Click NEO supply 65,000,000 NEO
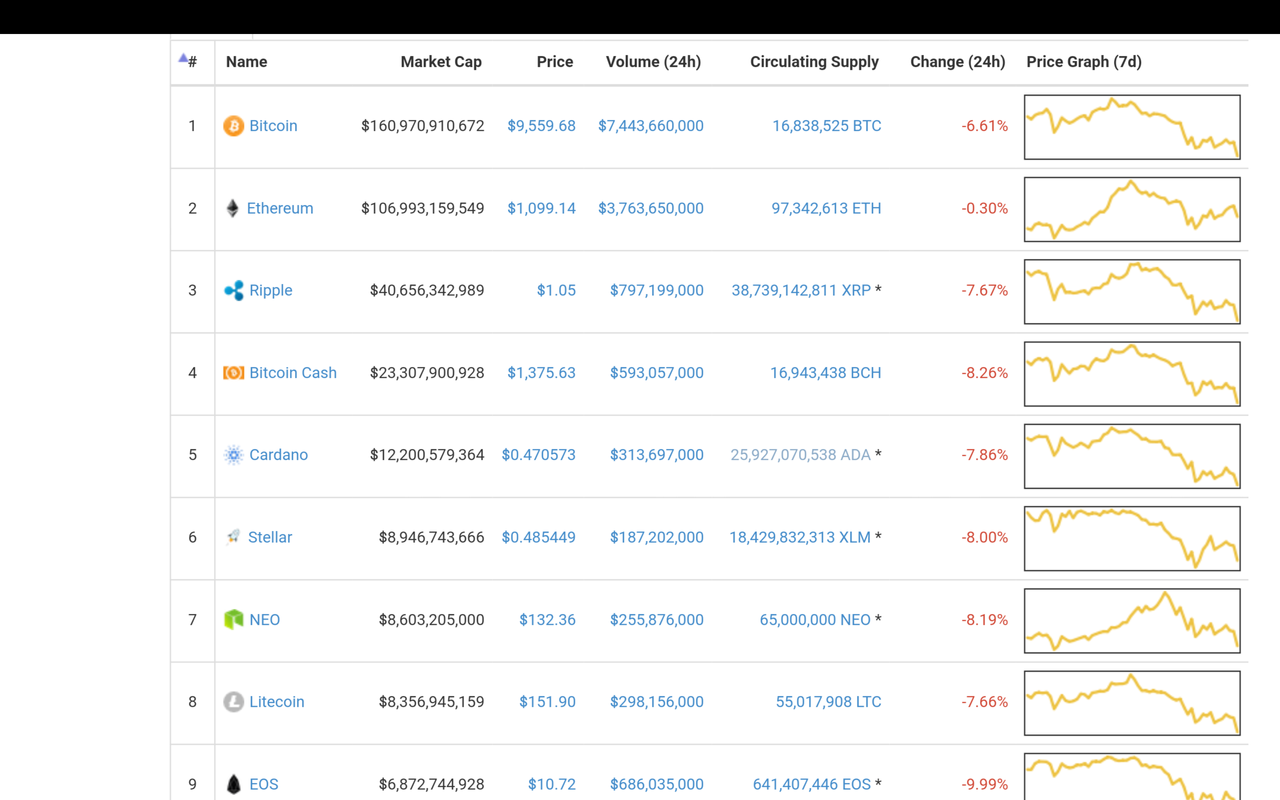1280x800 pixels. click(815, 620)
